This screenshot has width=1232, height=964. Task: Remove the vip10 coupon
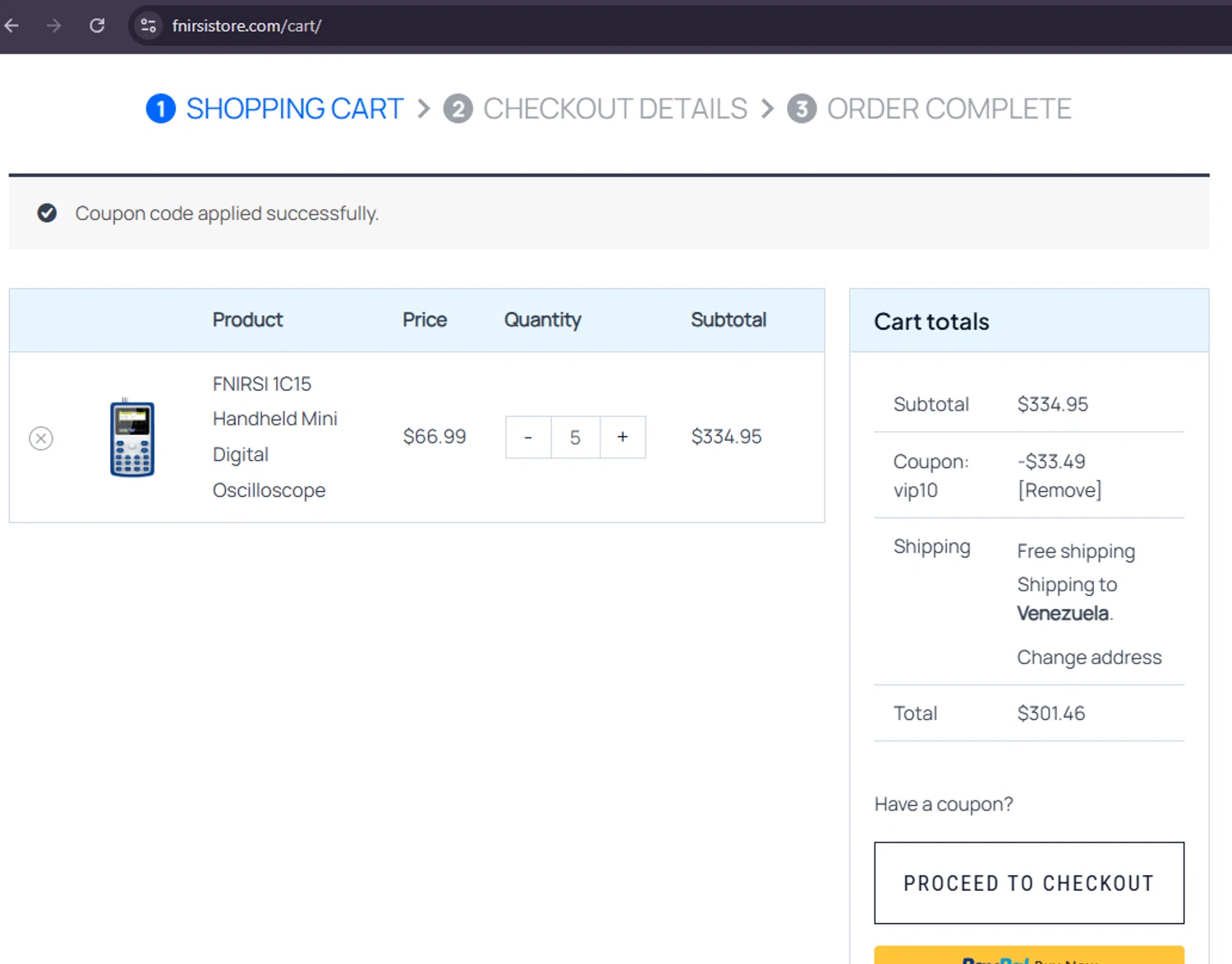1060,490
